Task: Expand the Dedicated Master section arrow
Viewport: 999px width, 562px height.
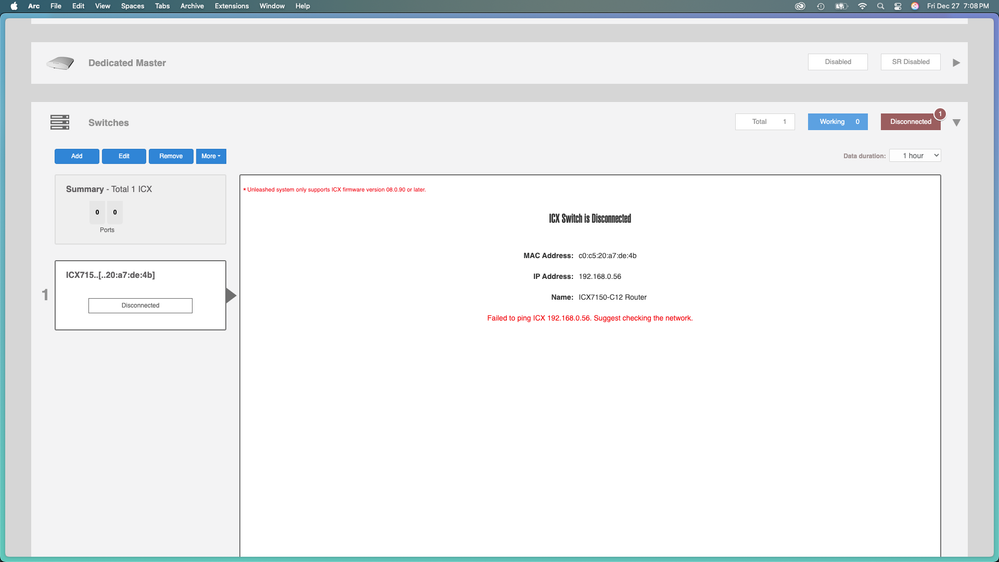Action: coord(956,63)
